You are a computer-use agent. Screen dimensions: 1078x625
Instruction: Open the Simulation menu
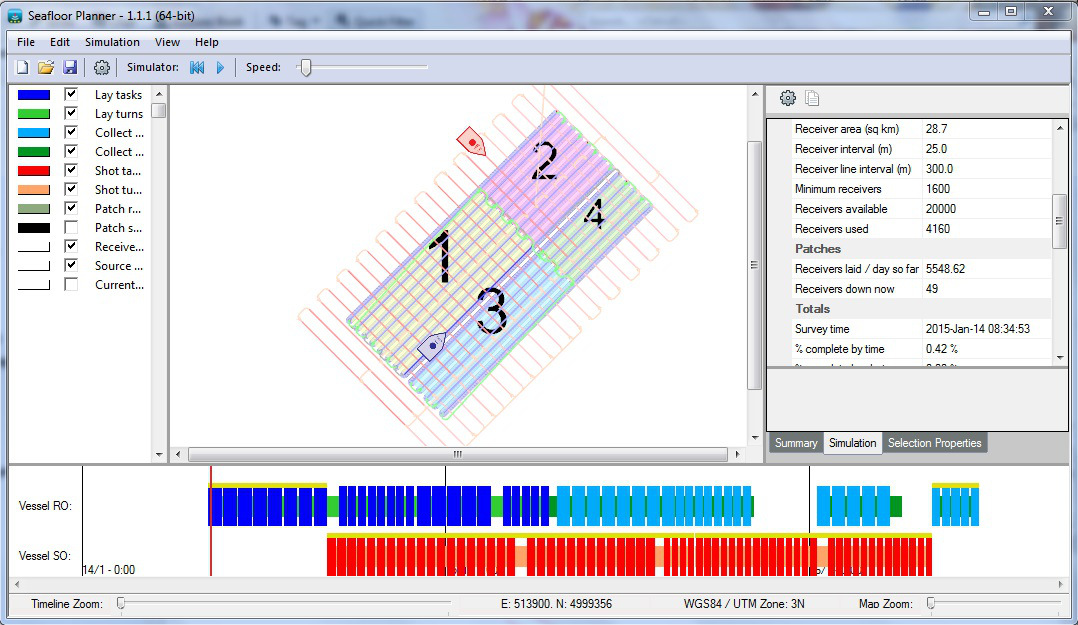click(112, 42)
